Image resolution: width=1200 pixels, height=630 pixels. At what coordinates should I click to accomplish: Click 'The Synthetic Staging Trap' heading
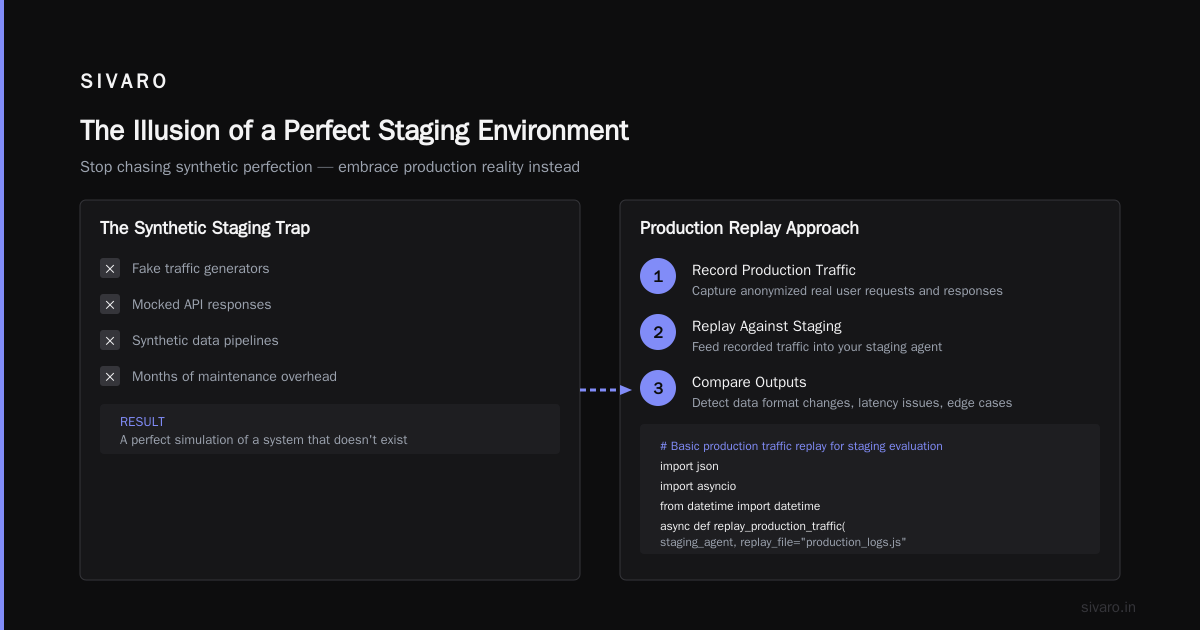pyautogui.click(x=205, y=228)
